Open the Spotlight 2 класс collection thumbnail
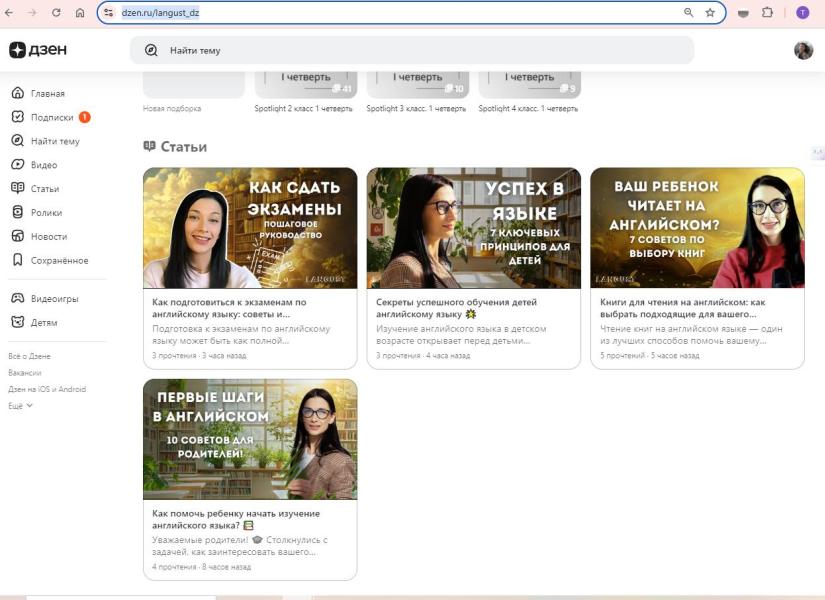The height and width of the screenshot is (600, 825). pyautogui.click(x=306, y=84)
